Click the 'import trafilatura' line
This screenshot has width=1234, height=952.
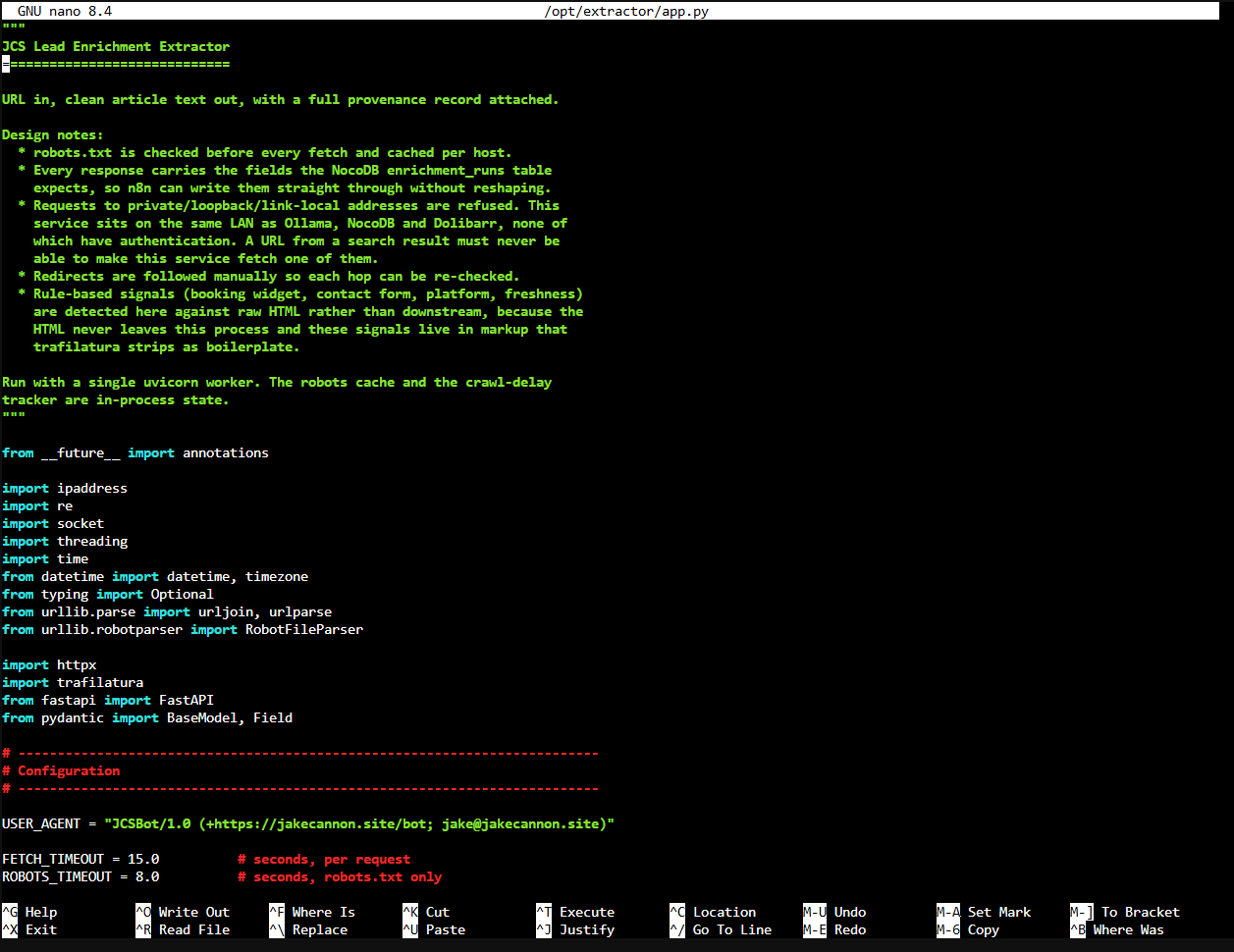pyautogui.click(x=73, y=682)
